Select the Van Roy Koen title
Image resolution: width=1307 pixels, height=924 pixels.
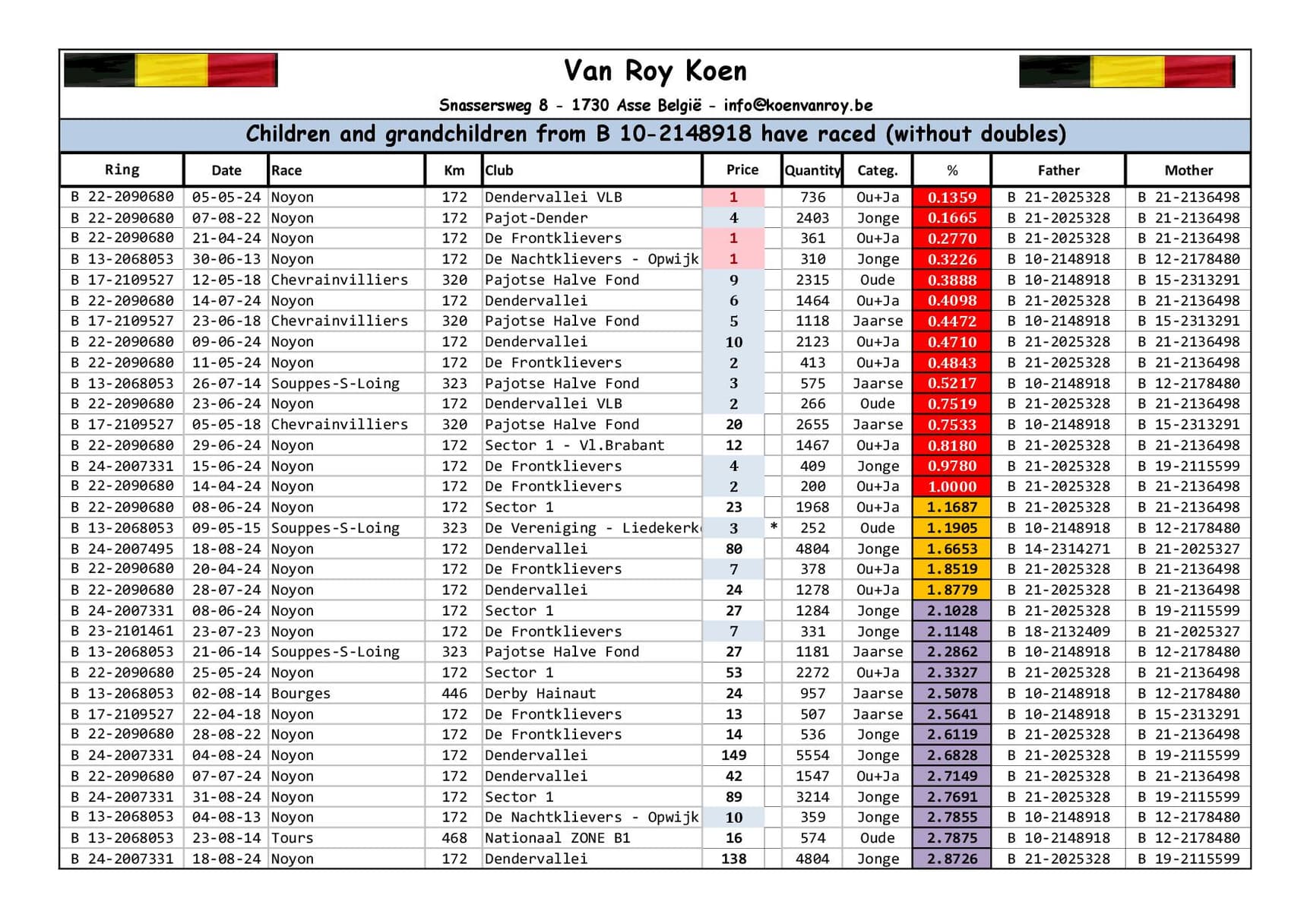click(655, 71)
